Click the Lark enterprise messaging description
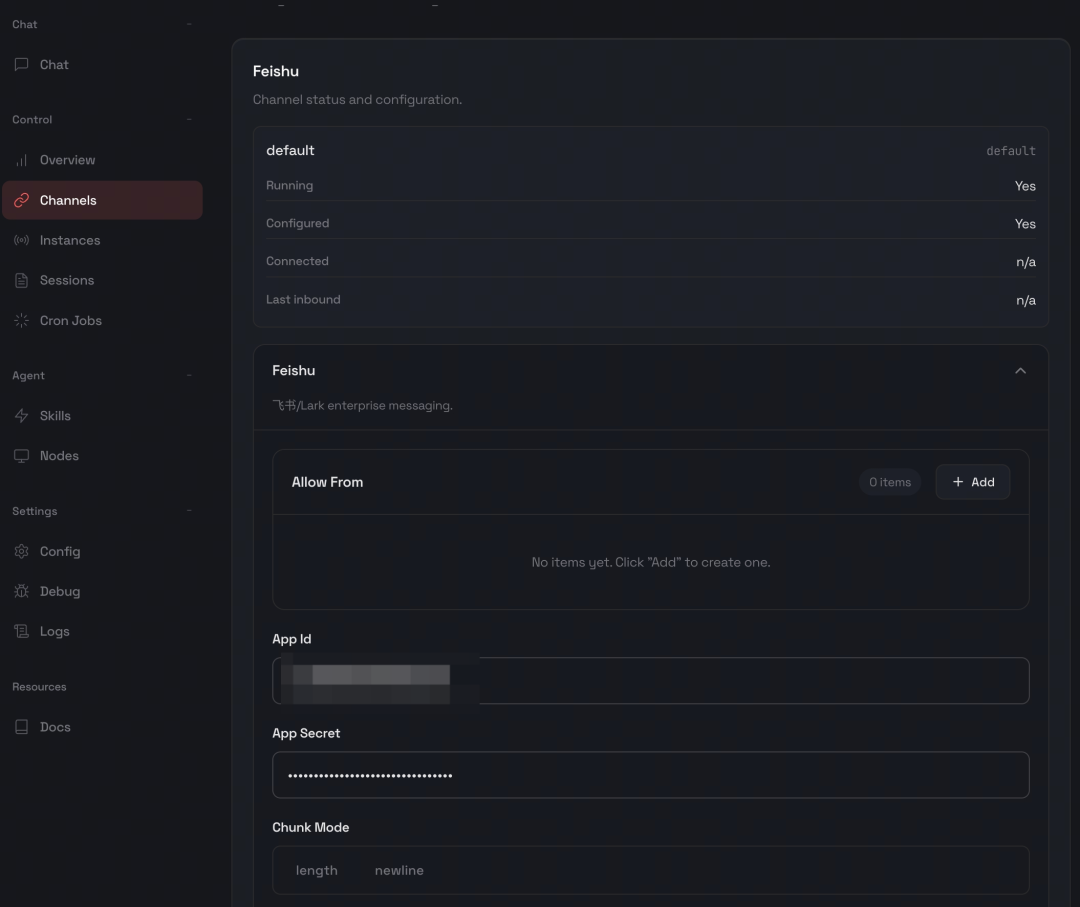 (x=362, y=405)
